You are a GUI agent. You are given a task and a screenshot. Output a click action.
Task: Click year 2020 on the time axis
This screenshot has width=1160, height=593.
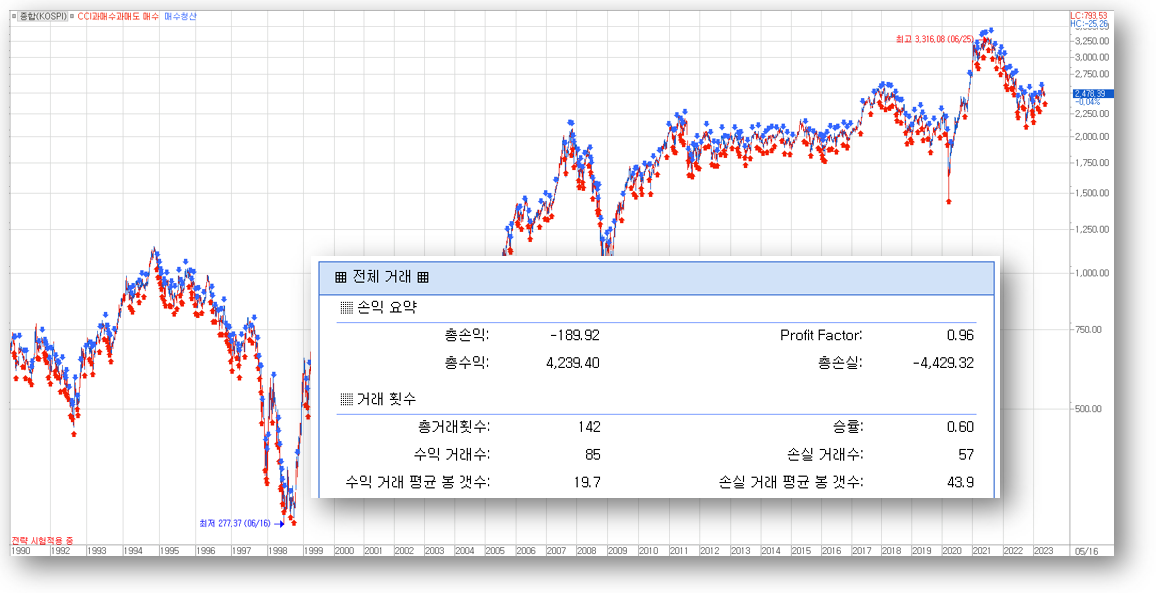[x=952, y=551]
